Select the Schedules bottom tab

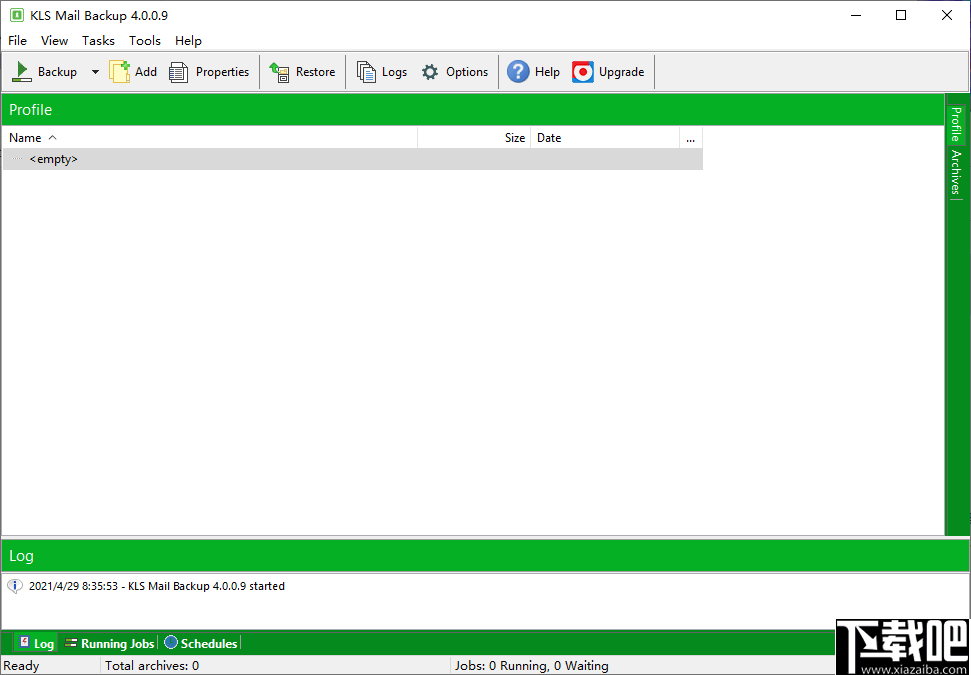click(x=201, y=643)
